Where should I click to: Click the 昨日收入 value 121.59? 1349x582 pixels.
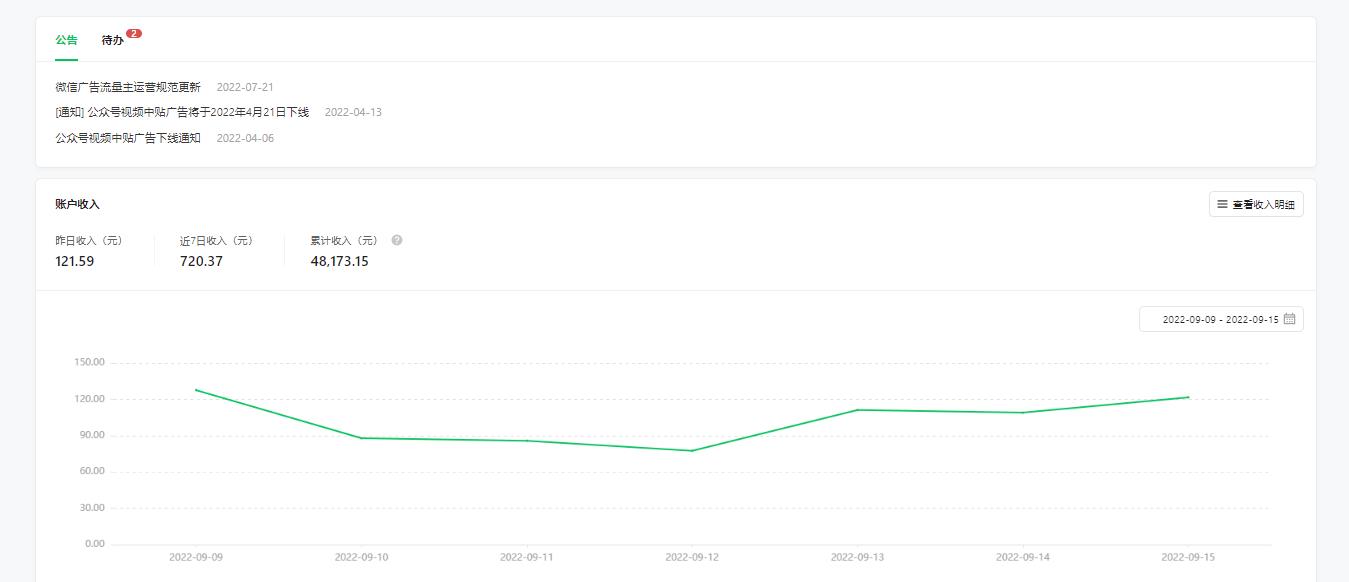(x=75, y=262)
